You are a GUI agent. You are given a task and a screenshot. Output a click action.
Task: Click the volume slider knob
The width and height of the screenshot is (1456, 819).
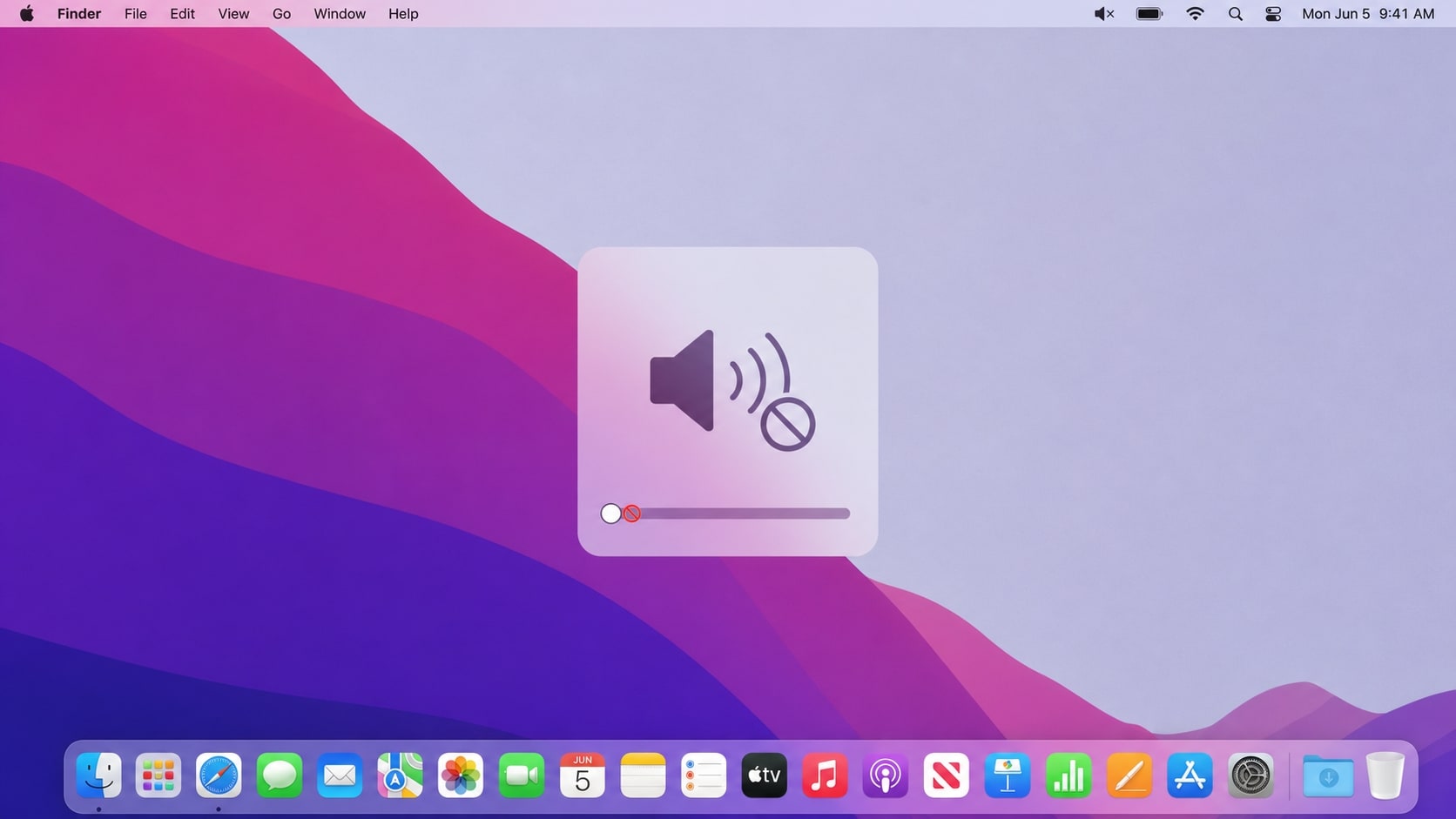coord(611,514)
